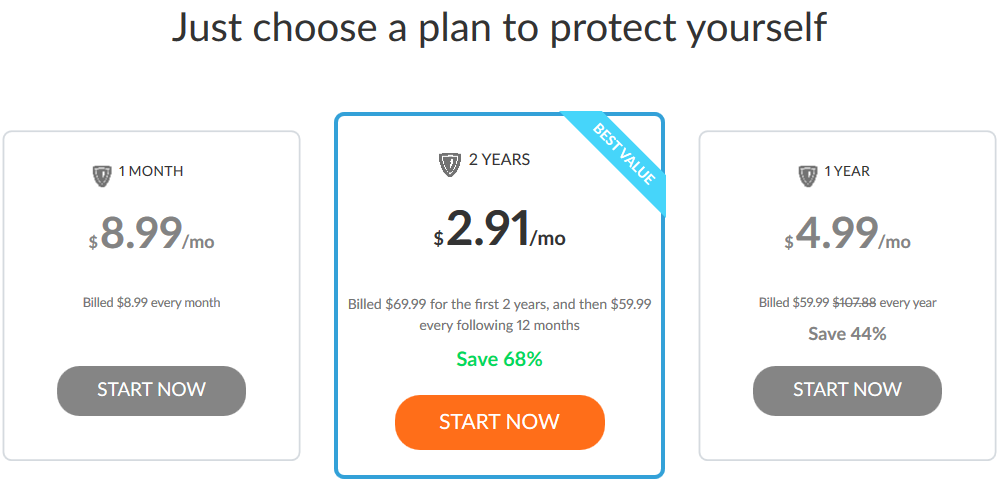Click the shield icon beside 2 YEARS
The width and height of the screenshot is (1003, 490).
450,164
